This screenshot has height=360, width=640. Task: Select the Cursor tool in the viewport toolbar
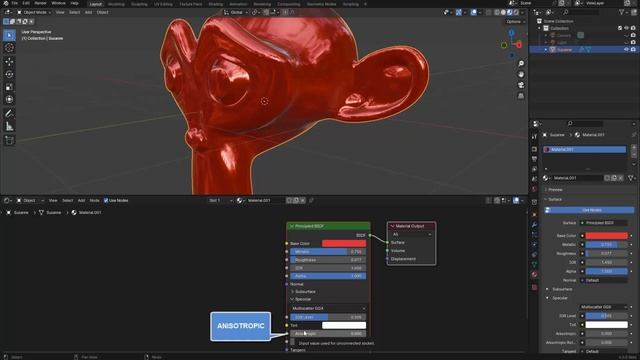9,48
